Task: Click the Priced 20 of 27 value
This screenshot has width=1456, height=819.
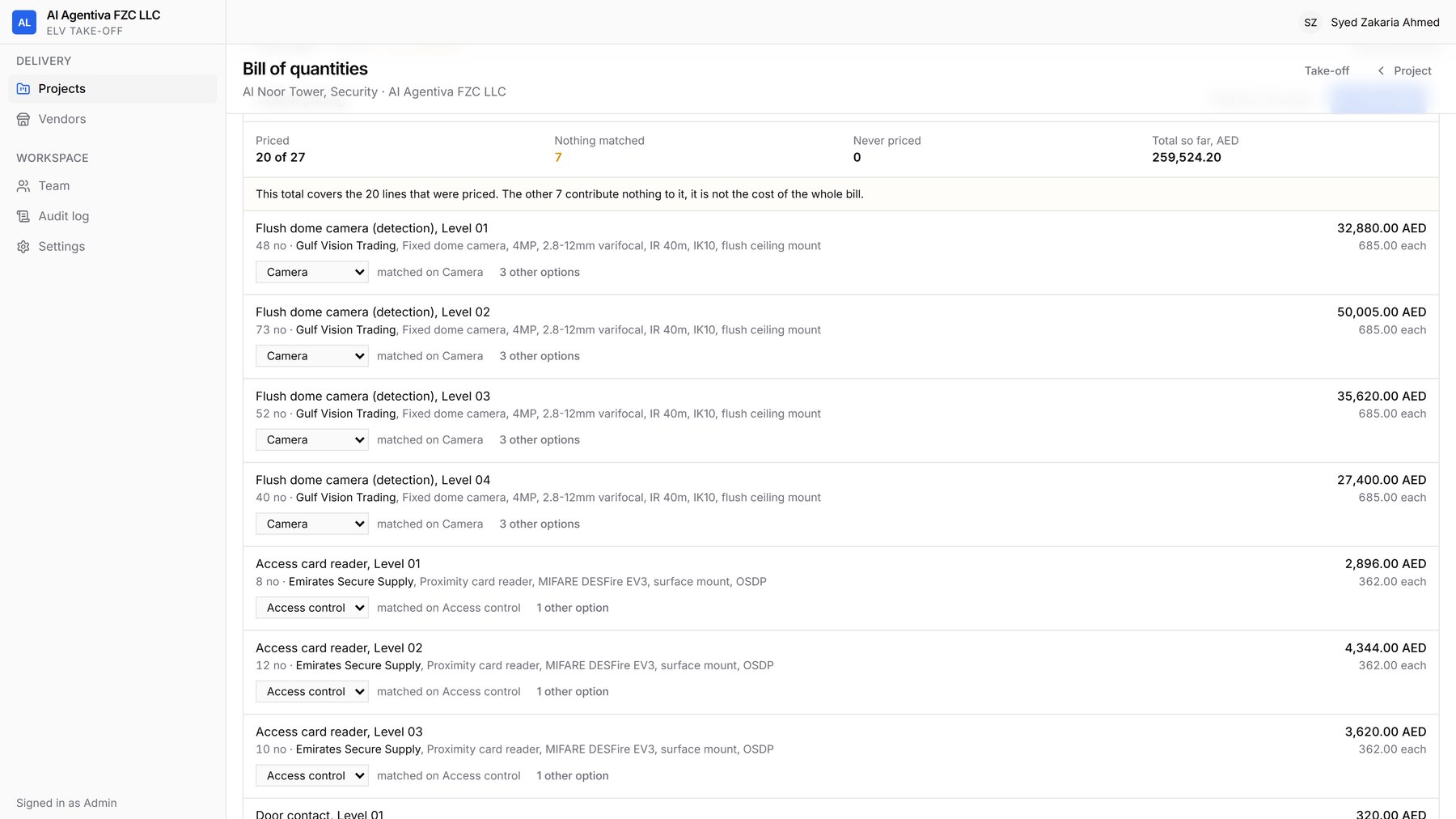Action: click(x=281, y=157)
